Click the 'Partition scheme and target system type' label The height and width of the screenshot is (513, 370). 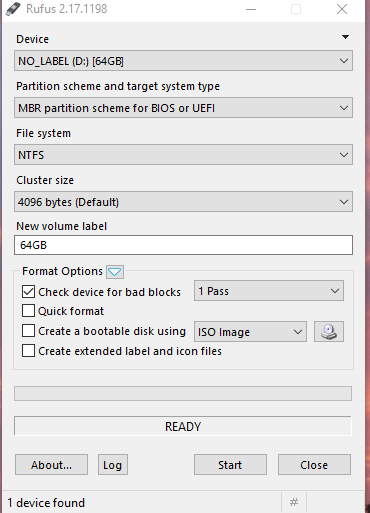pyautogui.click(x=118, y=86)
